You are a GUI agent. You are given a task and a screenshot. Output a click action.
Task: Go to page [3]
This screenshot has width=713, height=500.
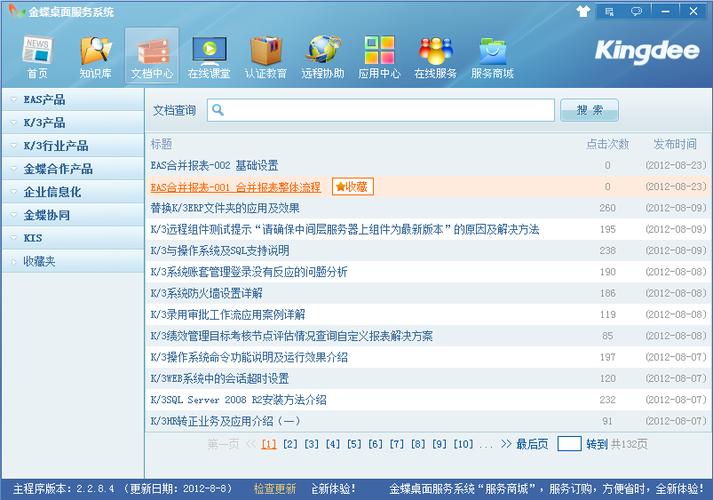pyautogui.click(x=311, y=444)
